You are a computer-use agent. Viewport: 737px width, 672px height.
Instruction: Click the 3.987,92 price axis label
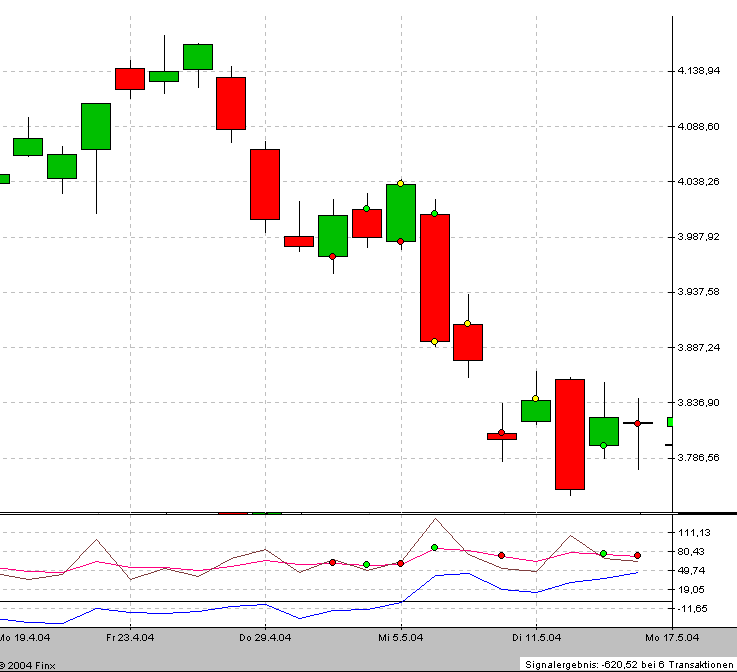tap(698, 236)
